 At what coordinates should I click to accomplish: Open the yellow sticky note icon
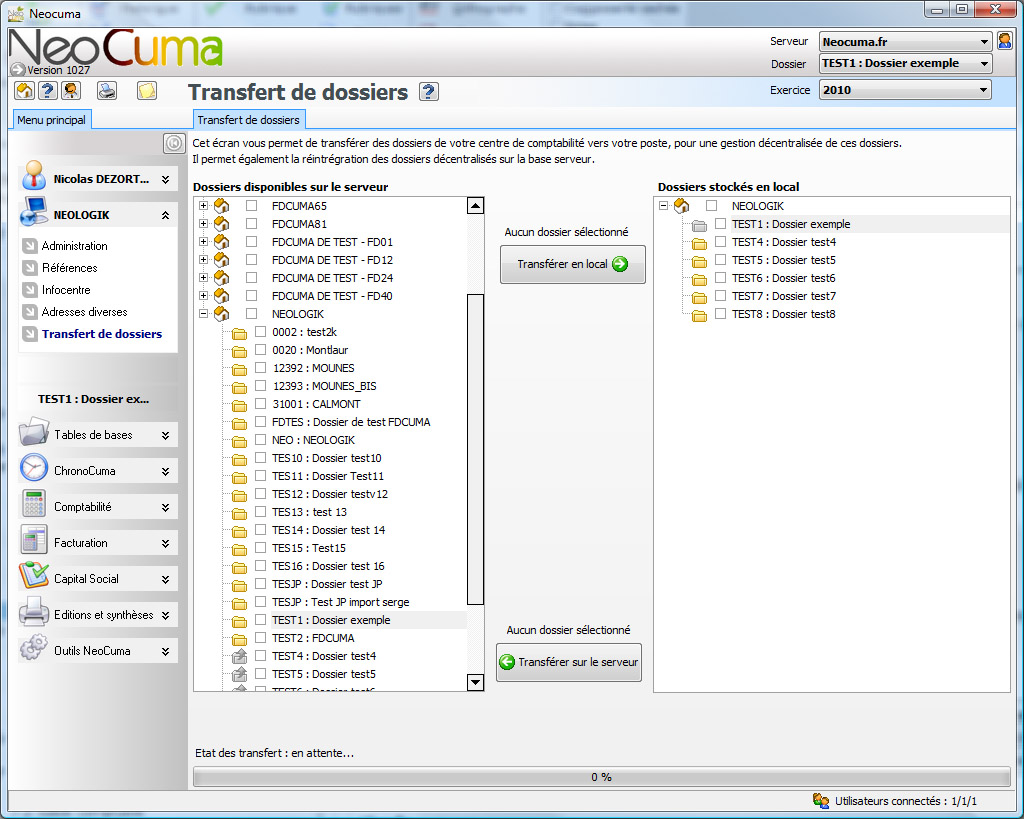[147, 90]
